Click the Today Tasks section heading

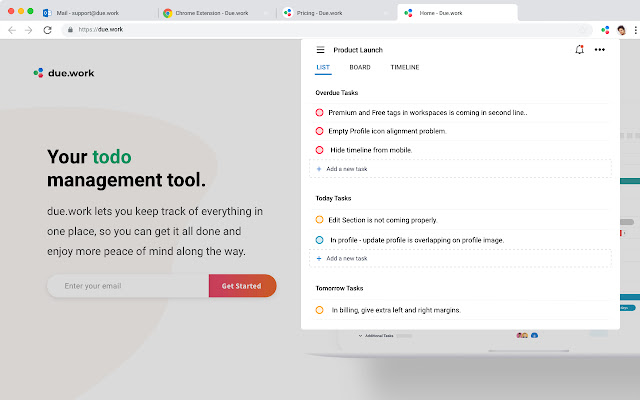(x=333, y=198)
